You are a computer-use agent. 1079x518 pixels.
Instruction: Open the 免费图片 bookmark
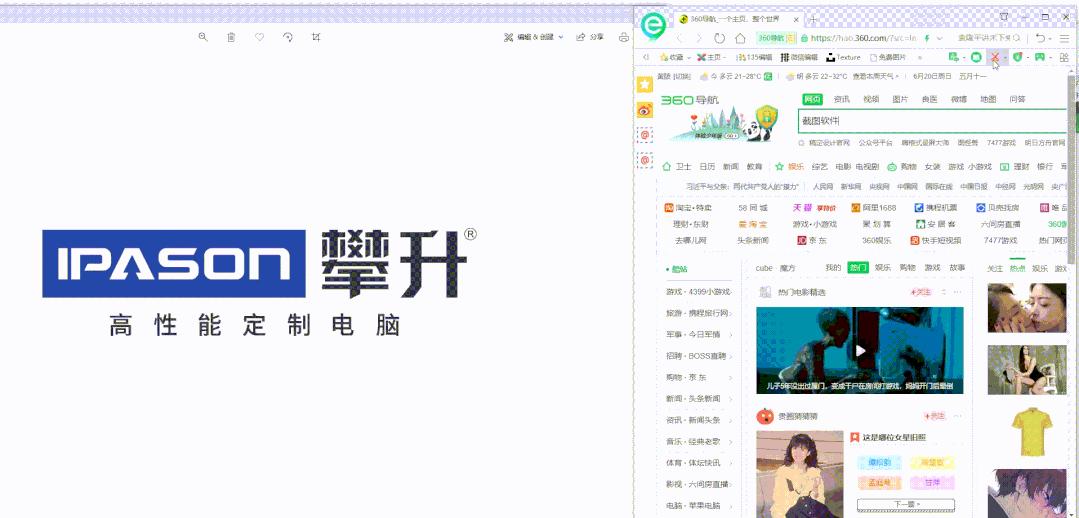pos(888,58)
